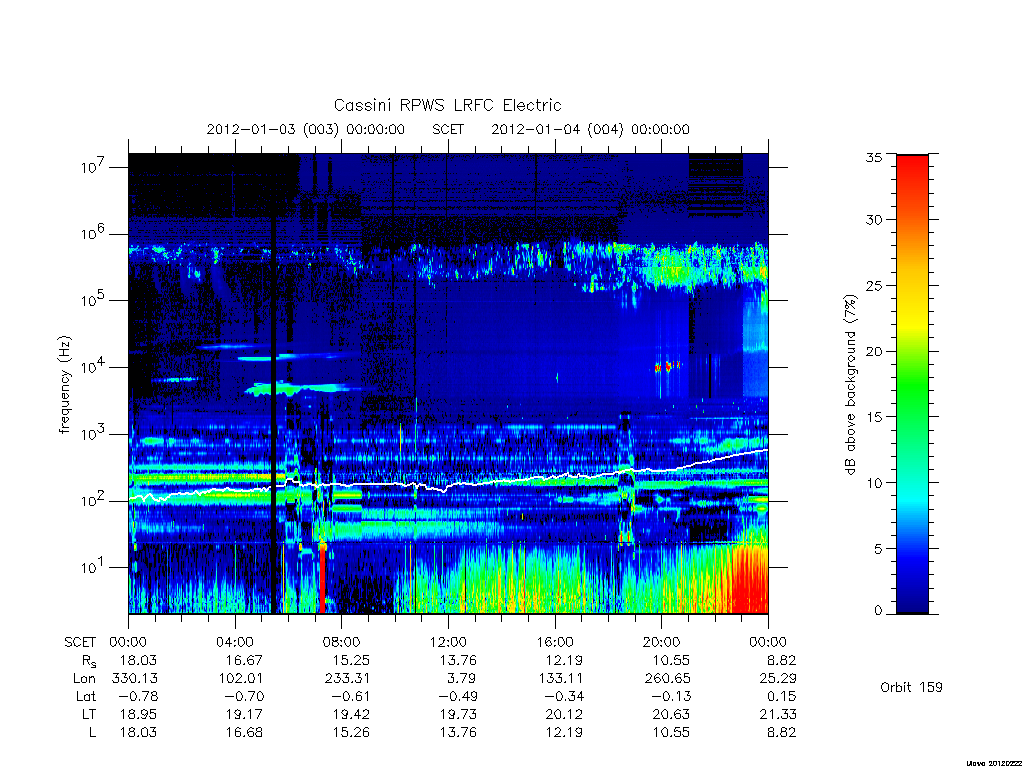The width and height of the screenshot is (1024, 768).
Task: Click the L value '15.26'
Action: point(351,732)
